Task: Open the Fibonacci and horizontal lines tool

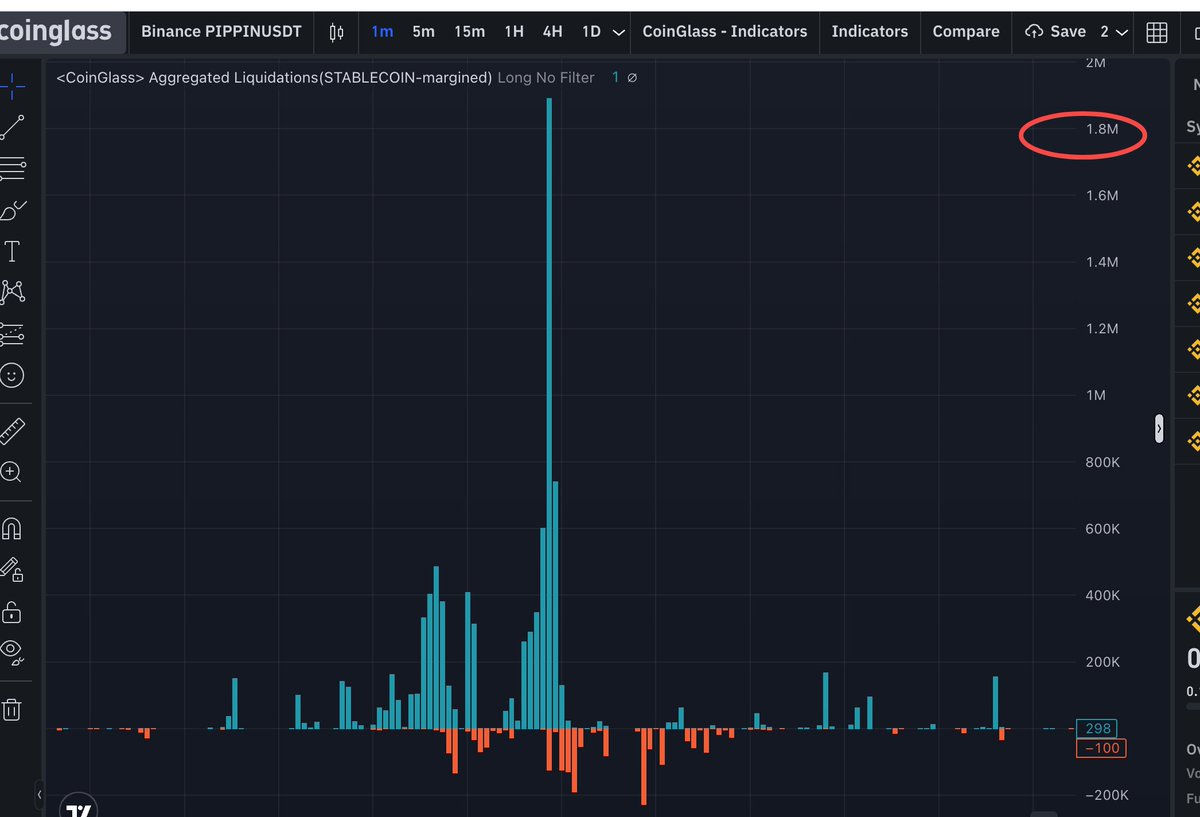Action: point(12,169)
